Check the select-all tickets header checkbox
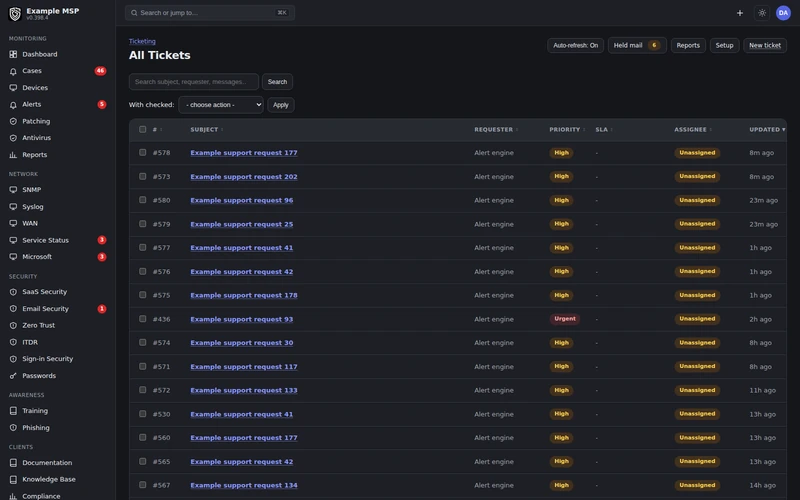 pos(142,130)
